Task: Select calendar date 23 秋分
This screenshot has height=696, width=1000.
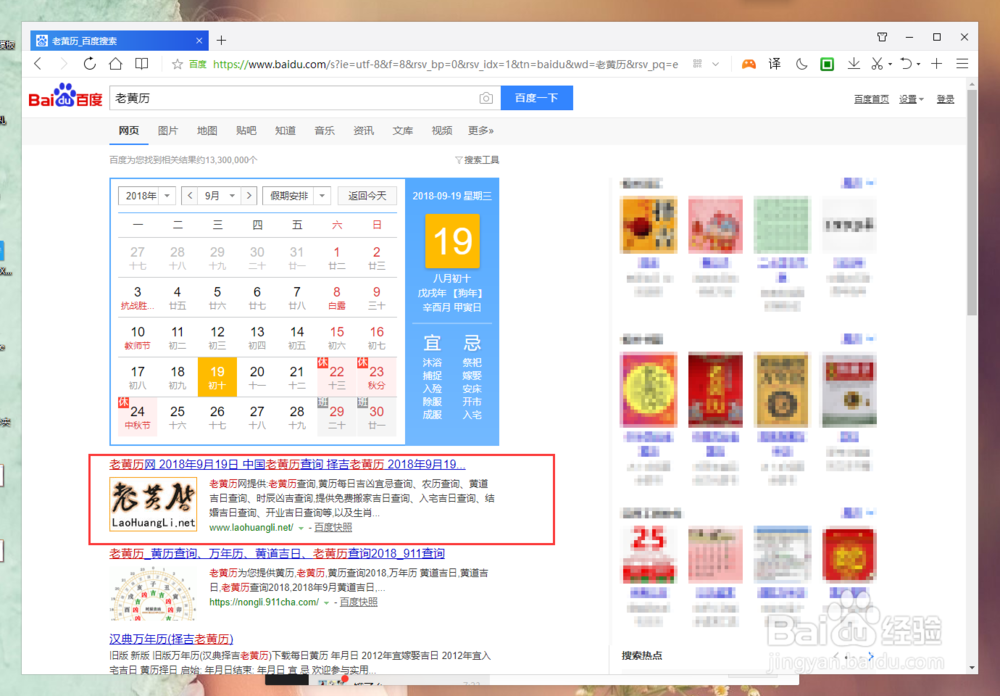Action: pyautogui.click(x=376, y=376)
